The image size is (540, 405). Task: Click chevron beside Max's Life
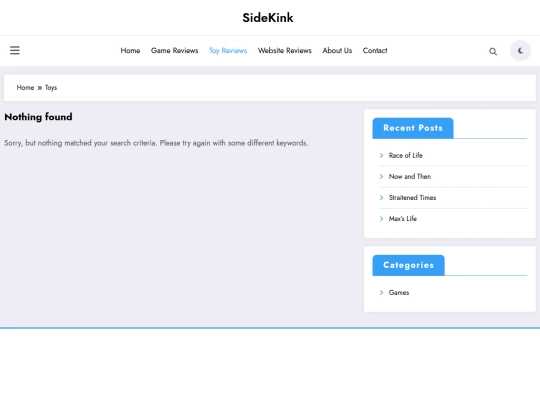point(381,219)
